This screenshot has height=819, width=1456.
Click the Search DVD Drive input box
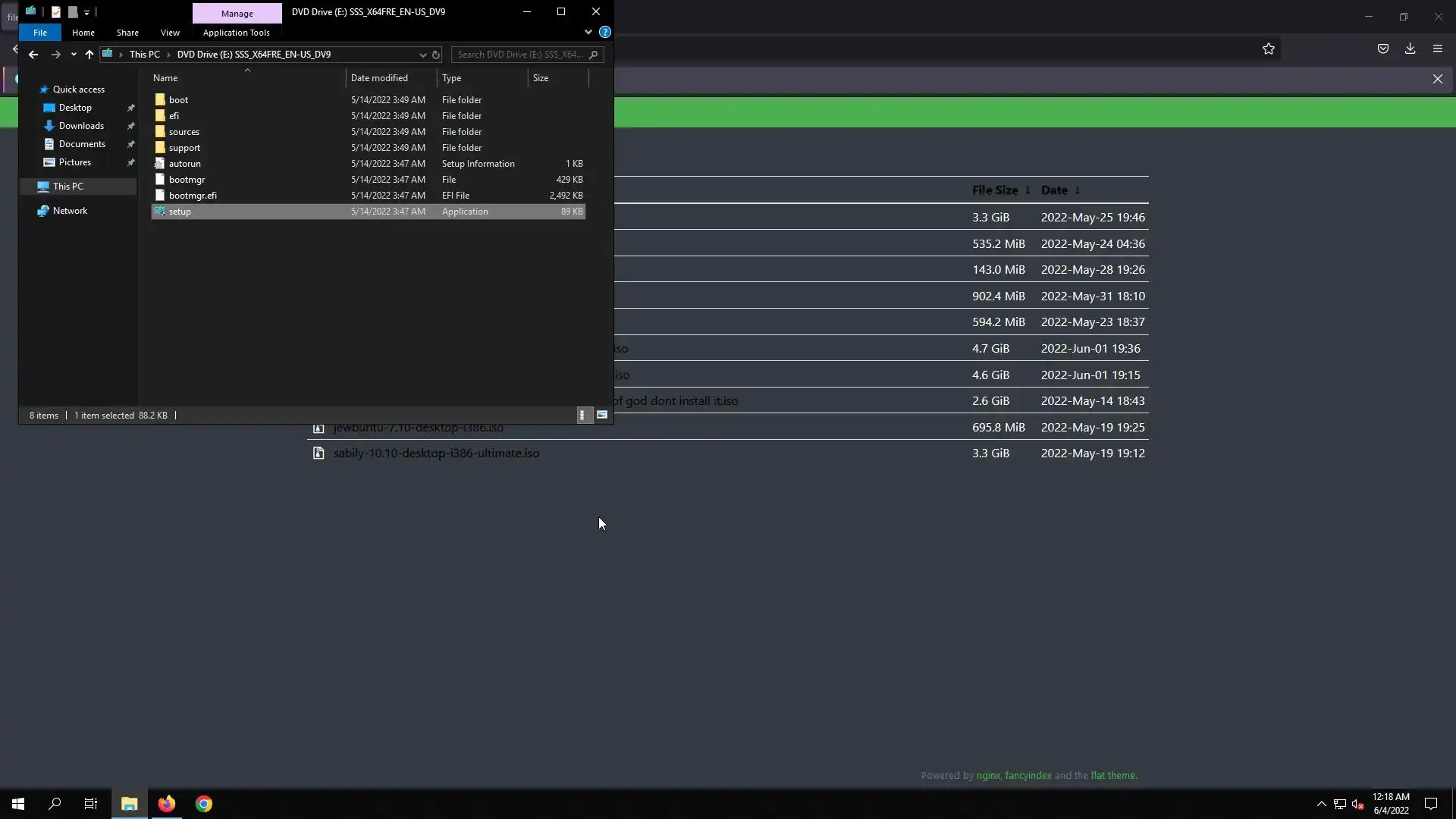click(x=520, y=55)
